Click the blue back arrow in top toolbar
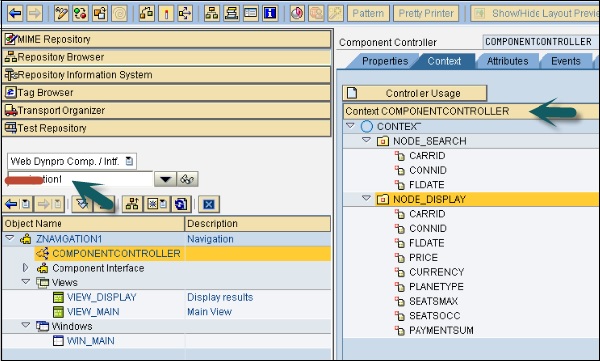This screenshot has height=361, width=600. point(15,13)
